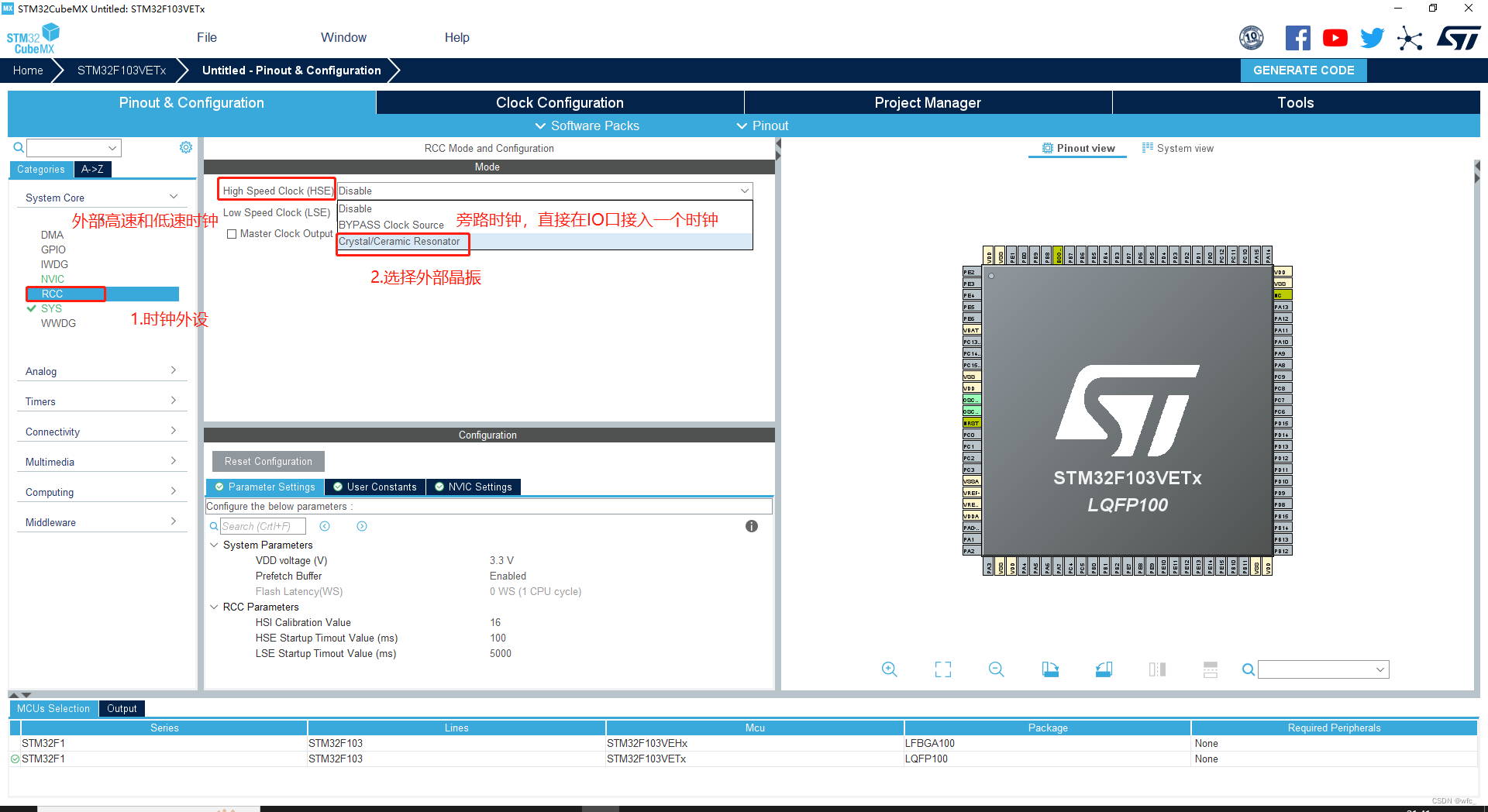This screenshot has height=812, width=1488.
Task: Click the search magnifier above Categories
Action: [19, 147]
